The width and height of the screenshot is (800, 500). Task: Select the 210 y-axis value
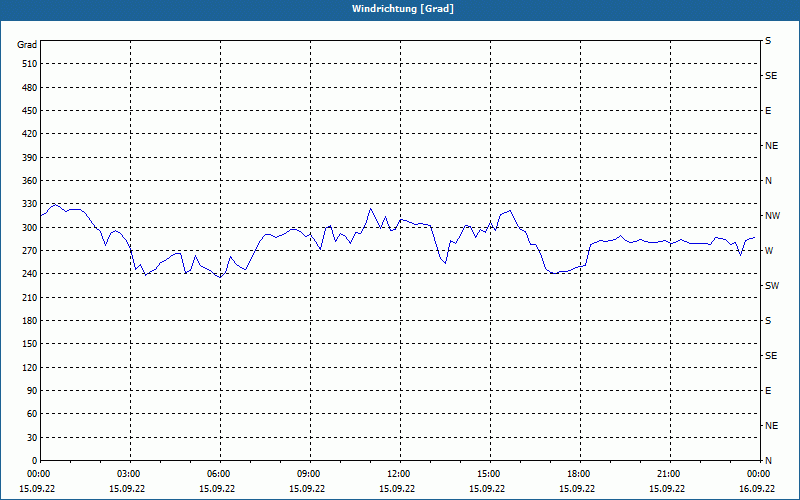click(29, 297)
